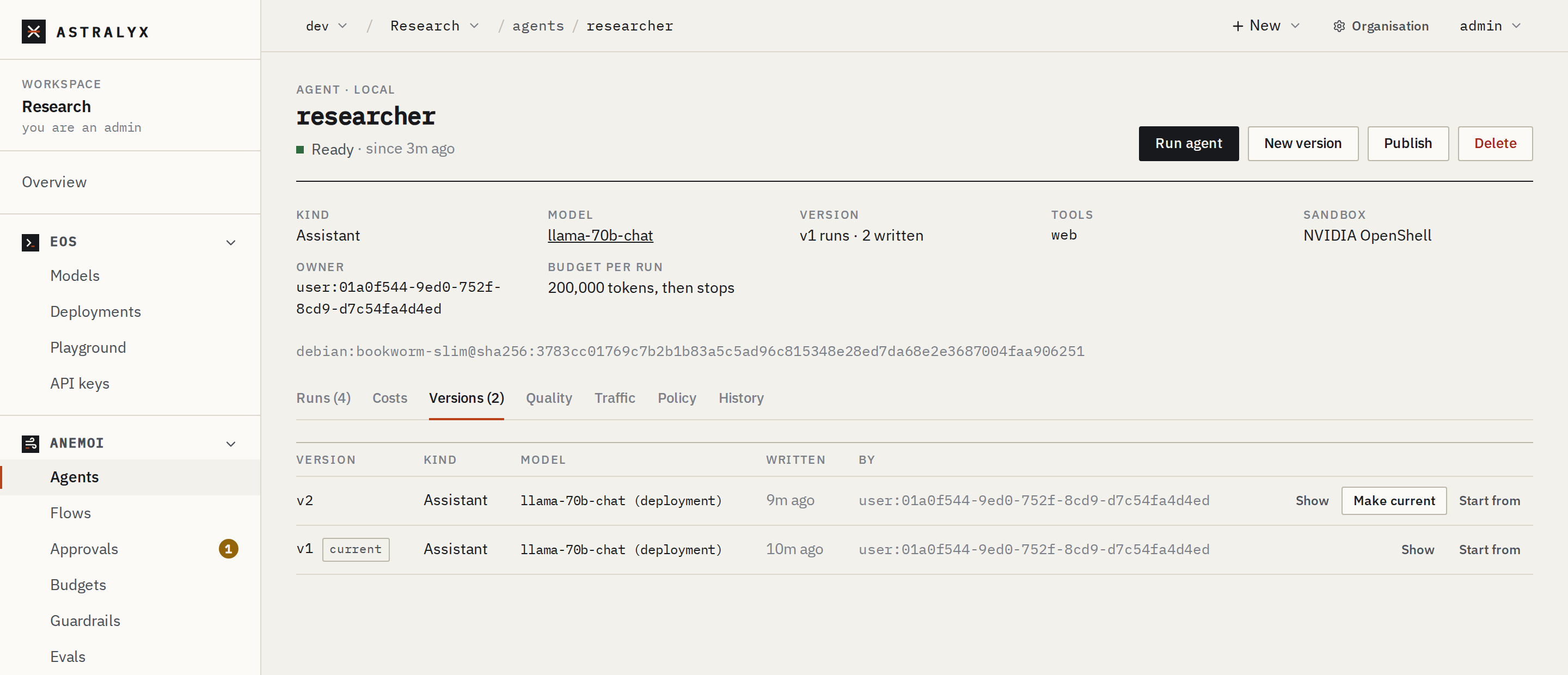
Task: Collapse the ANEMOI section chevron
Action: (231, 444)
